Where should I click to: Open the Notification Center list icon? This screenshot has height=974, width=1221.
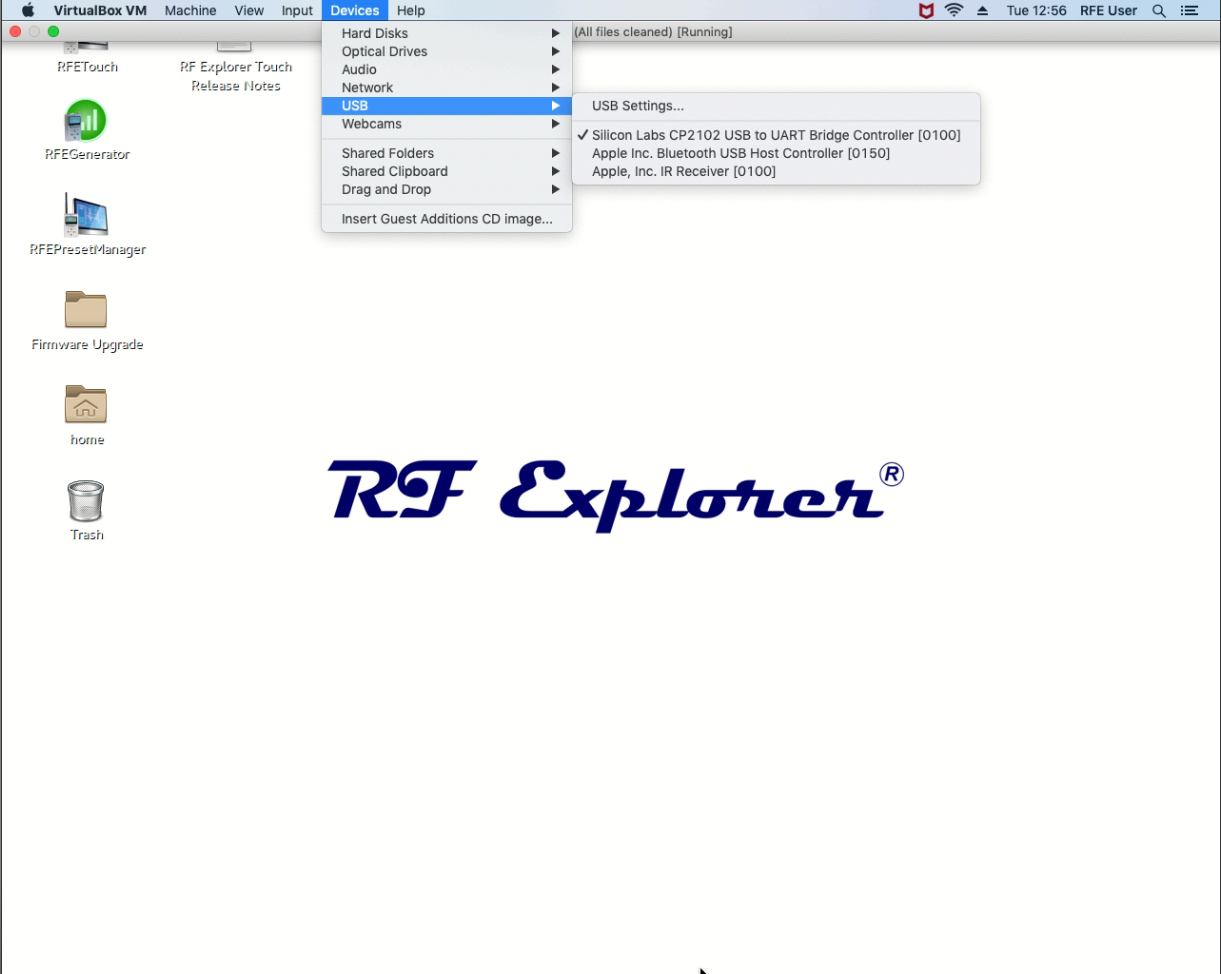coord(1189,11)
